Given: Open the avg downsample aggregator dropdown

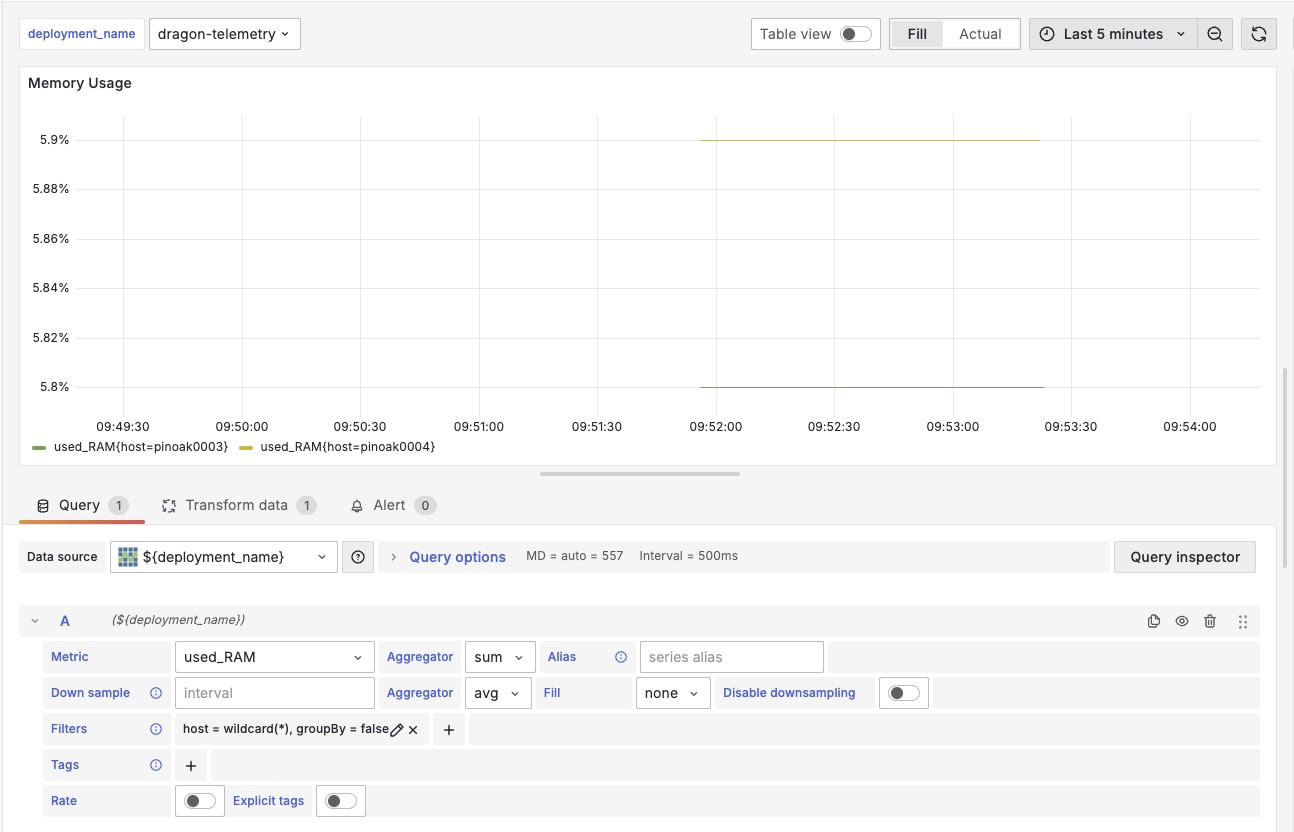Looking at the screenshot, I should point(498,693).
